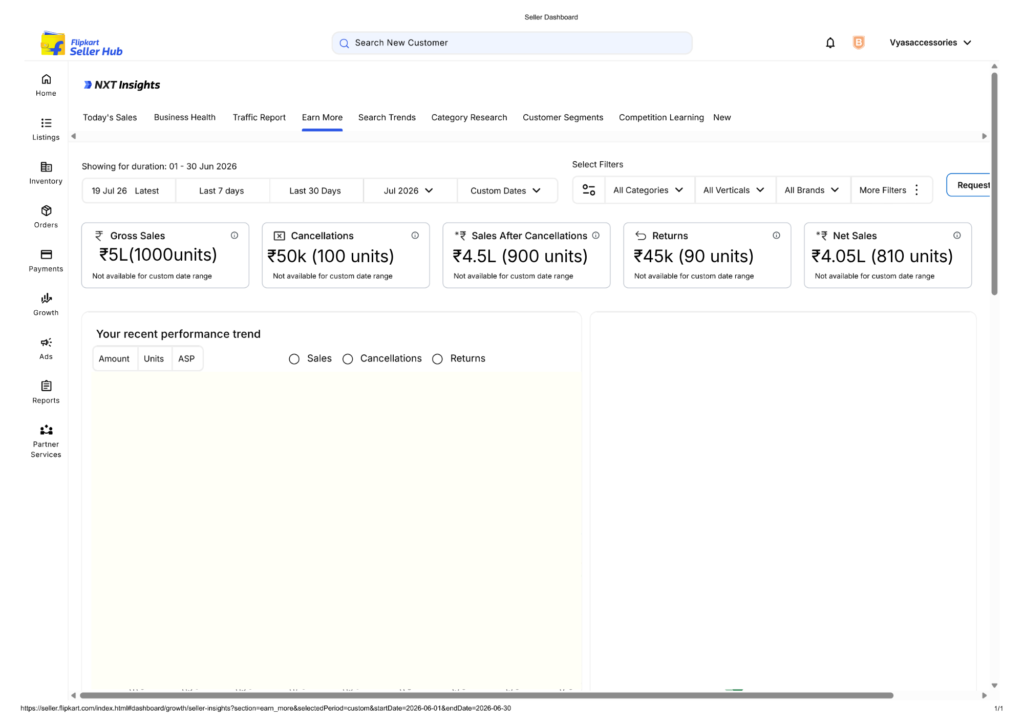
Task: Click the tab strip left scroll arrow
Action: tap(73, 136)
